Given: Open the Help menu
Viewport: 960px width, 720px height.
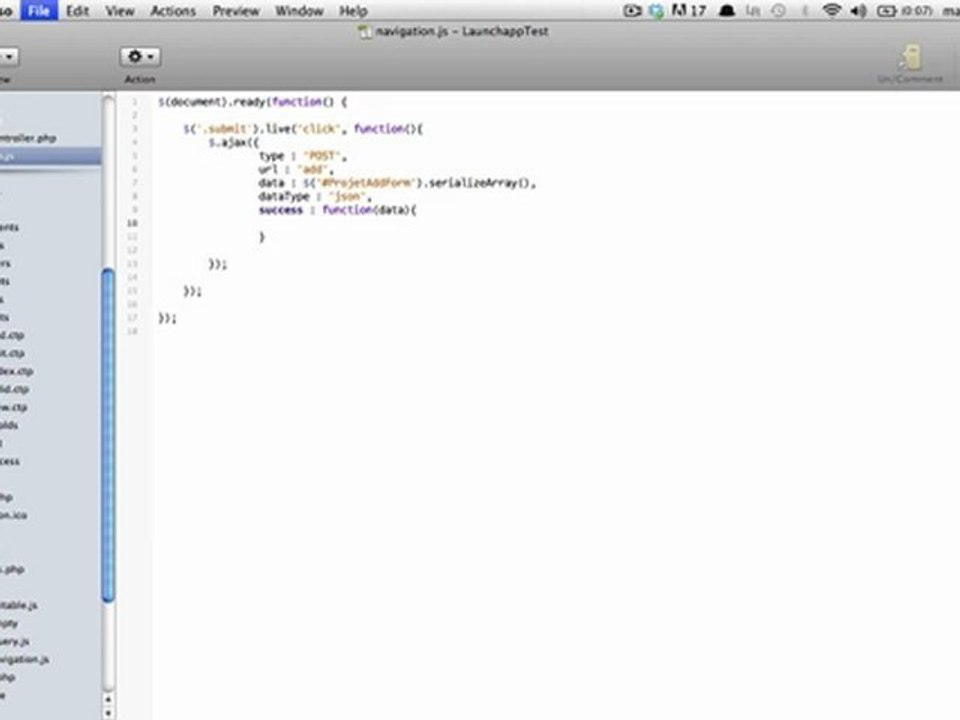Looking at the screenshot, I should (353, 10).
